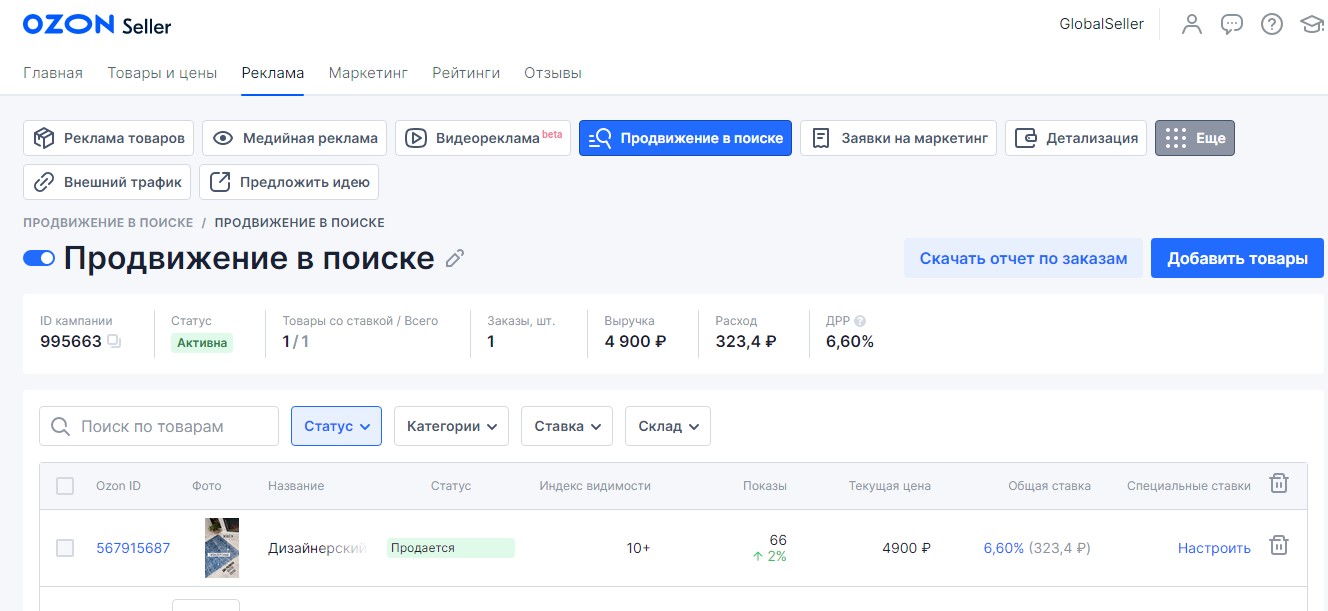This screenshot has width=1328, height=611.
Task: Open Продвижение в поиске section button
Action: click(x=685, y=138)
